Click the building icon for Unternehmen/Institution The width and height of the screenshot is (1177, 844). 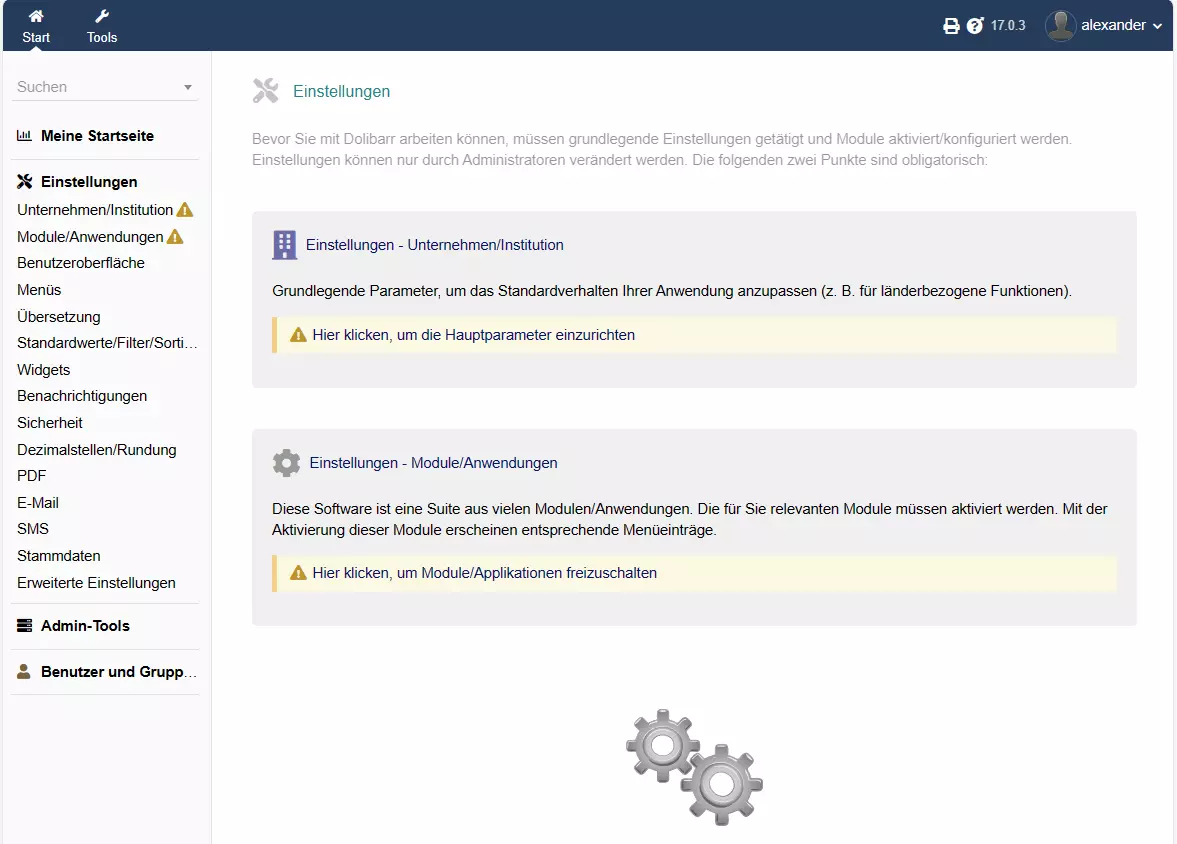284,245
